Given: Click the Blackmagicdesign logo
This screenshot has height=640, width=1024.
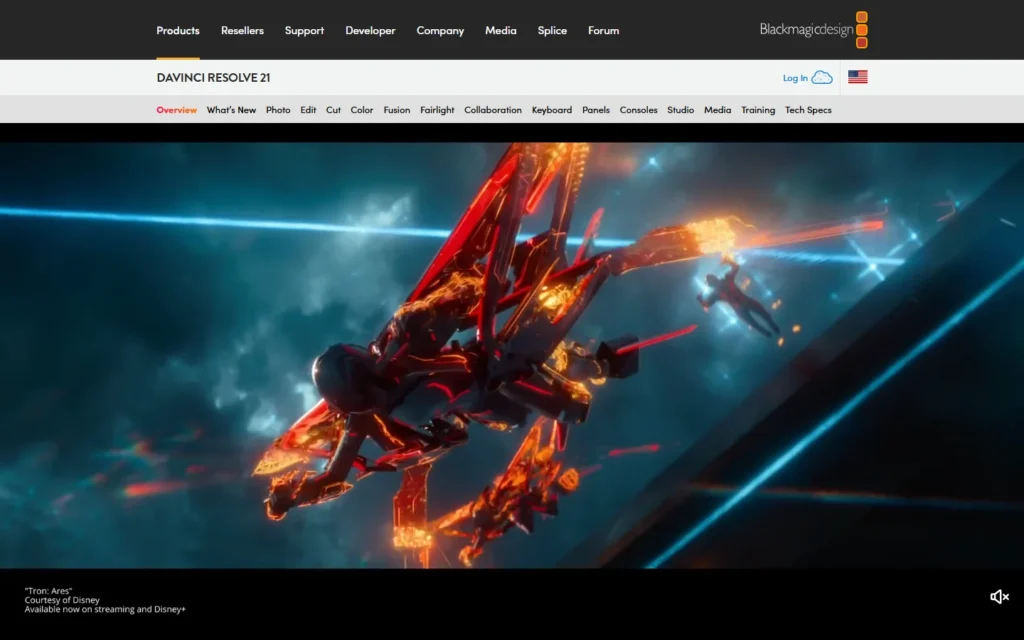Looking at the screenshot, I should tap(814, 29).
